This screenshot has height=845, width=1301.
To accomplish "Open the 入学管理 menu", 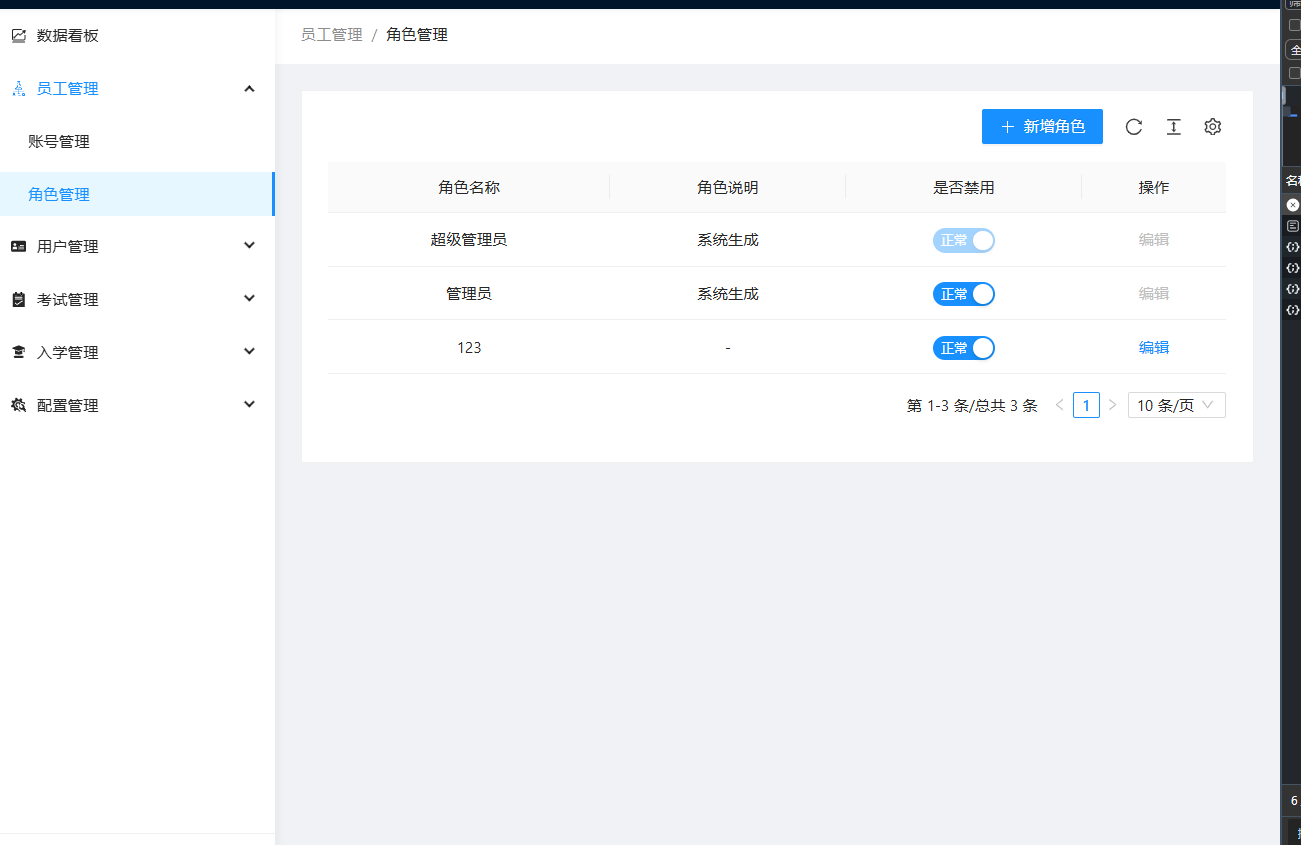I will (137, 353).
